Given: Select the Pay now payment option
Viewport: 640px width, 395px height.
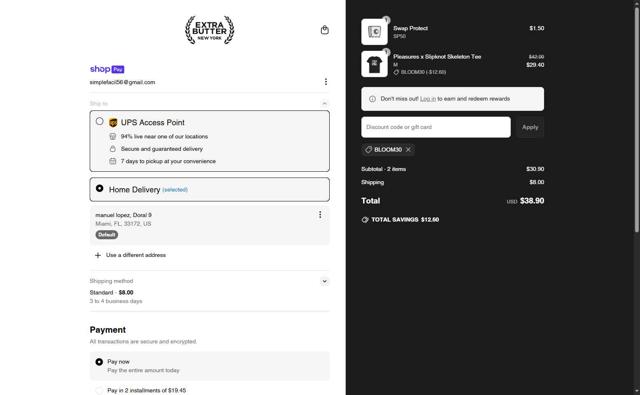Looking at the screenshot, I should (99, 362).
